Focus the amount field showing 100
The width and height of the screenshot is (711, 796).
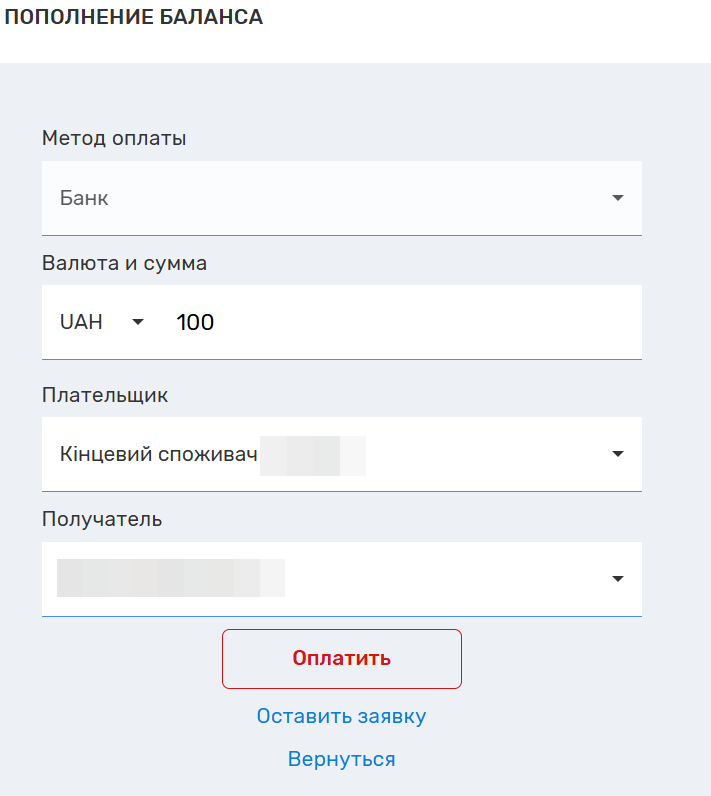click(195, 322)
